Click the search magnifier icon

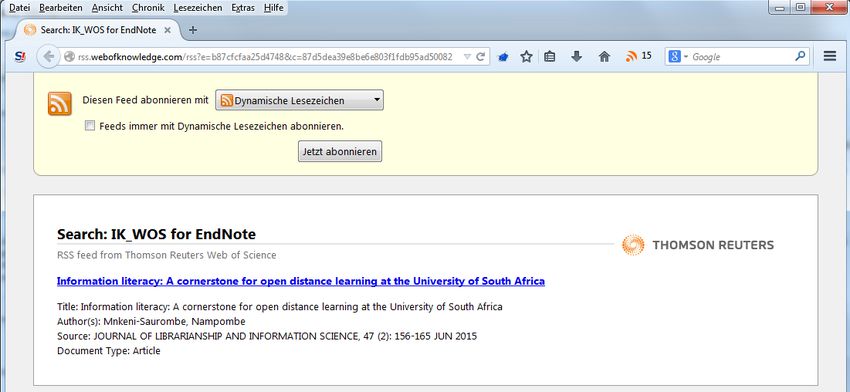click(800, 56)
